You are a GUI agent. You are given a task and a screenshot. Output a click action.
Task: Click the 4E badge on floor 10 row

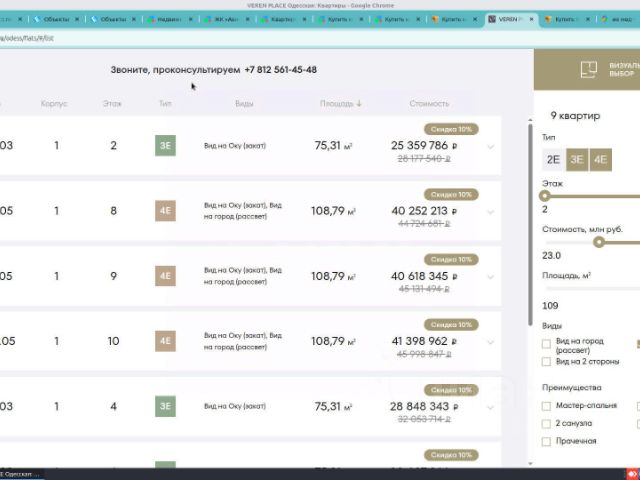click(165, 341)
